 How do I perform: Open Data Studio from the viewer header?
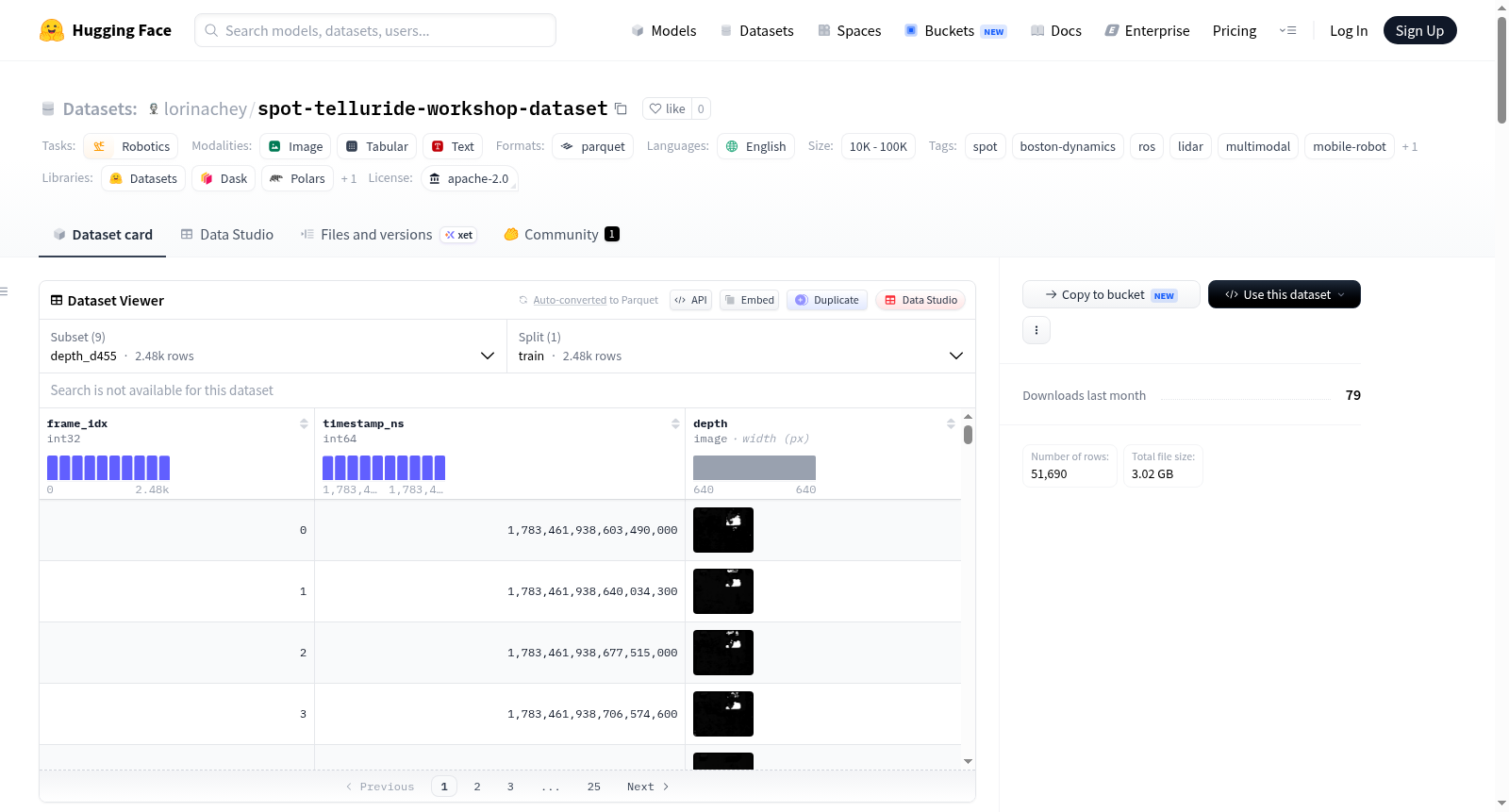point(920,300)
